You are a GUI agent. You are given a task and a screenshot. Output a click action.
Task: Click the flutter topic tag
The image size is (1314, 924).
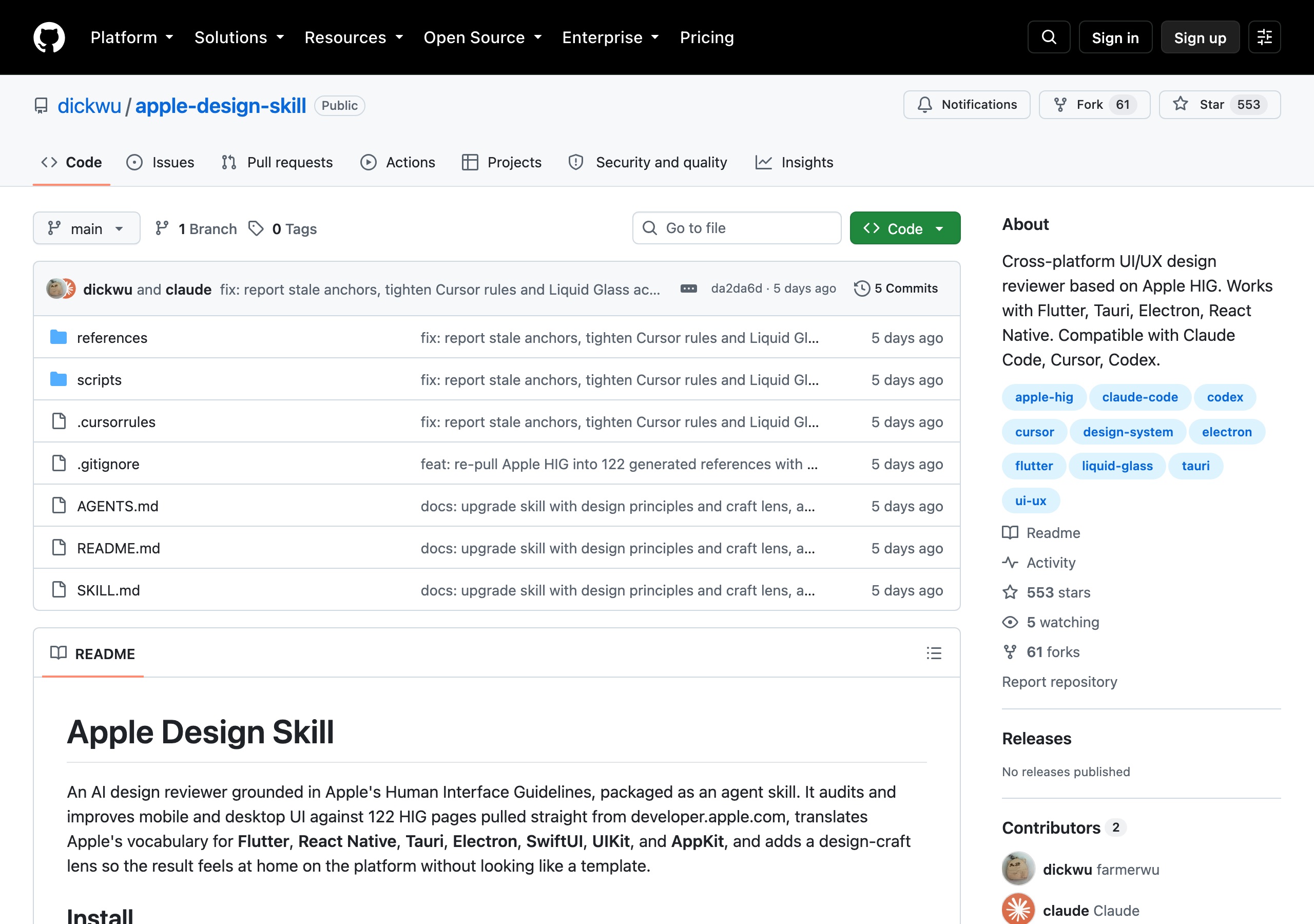pyautogui.click(x=1034, y=466)
